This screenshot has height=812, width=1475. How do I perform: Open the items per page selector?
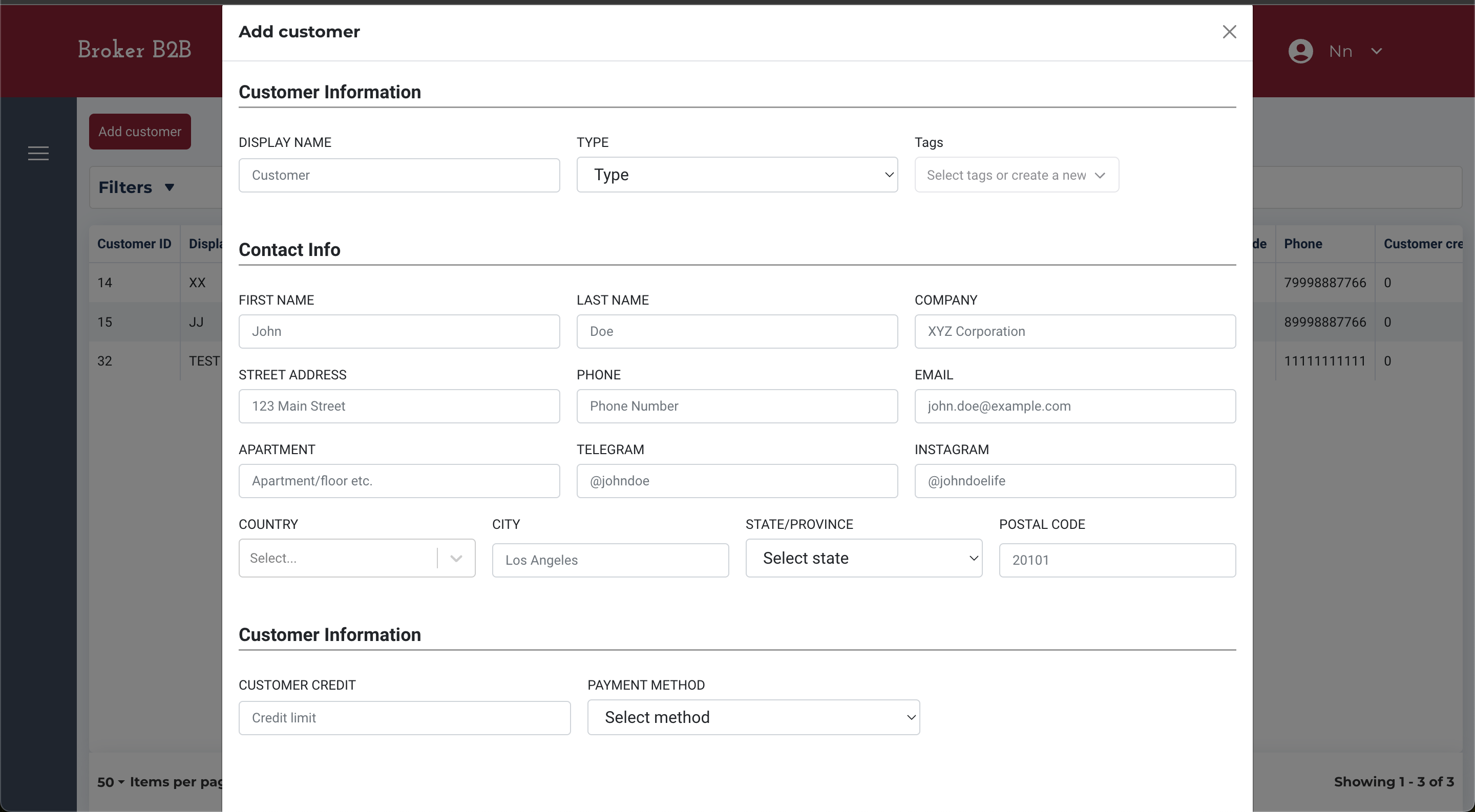click(x=111, y=782)
